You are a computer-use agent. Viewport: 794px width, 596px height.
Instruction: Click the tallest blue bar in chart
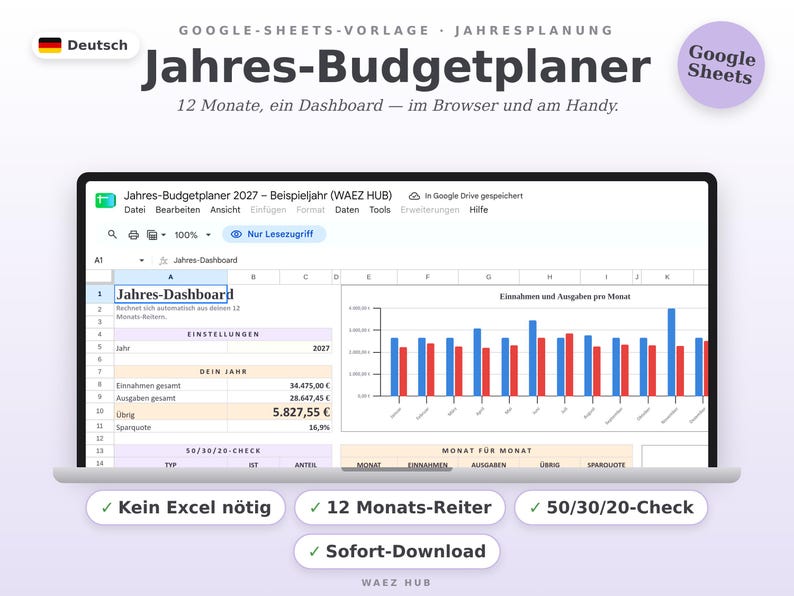pyautogui.click(x=671, y=352)
